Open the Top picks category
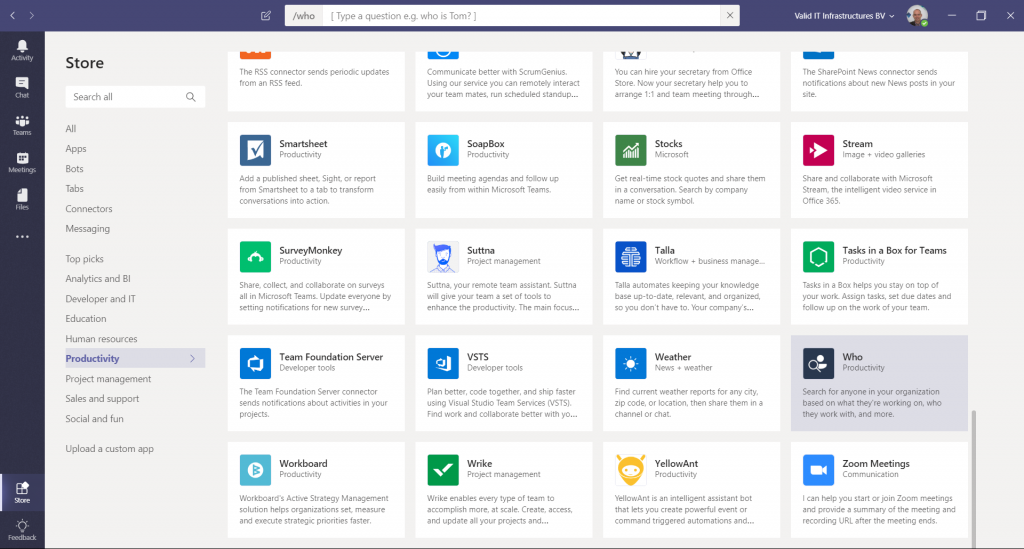Image resolution: width=1024 pixels, height=549 pixels. (84, 259)
